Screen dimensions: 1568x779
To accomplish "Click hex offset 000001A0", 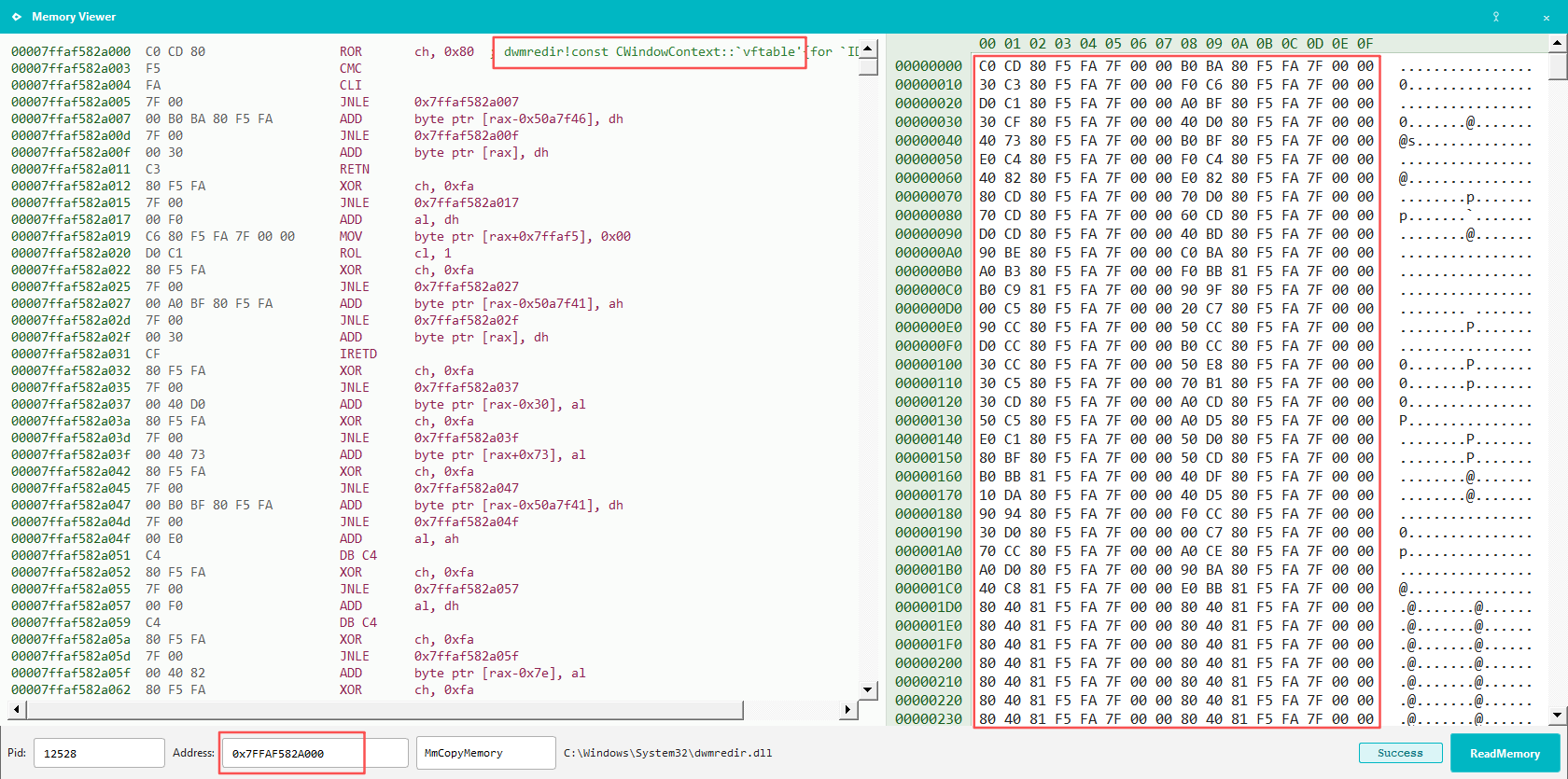I will 929,551.
